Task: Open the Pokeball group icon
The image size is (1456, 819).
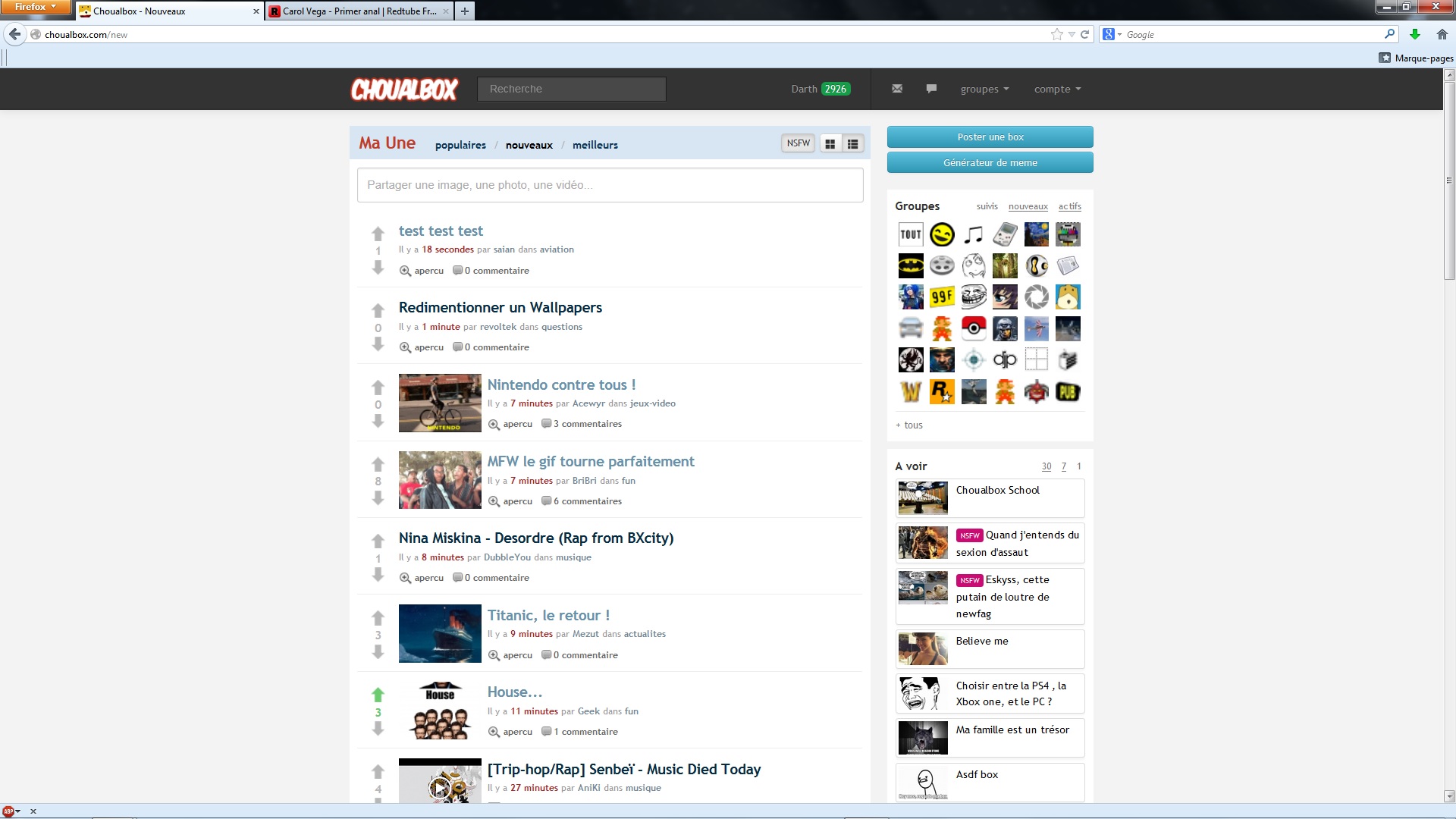Action: point(974,328)
